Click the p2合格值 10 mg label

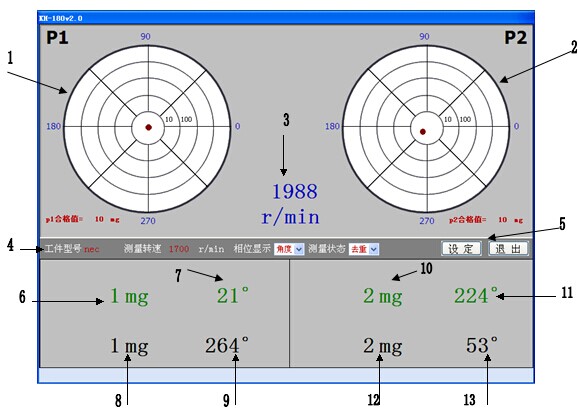point(486,220)
